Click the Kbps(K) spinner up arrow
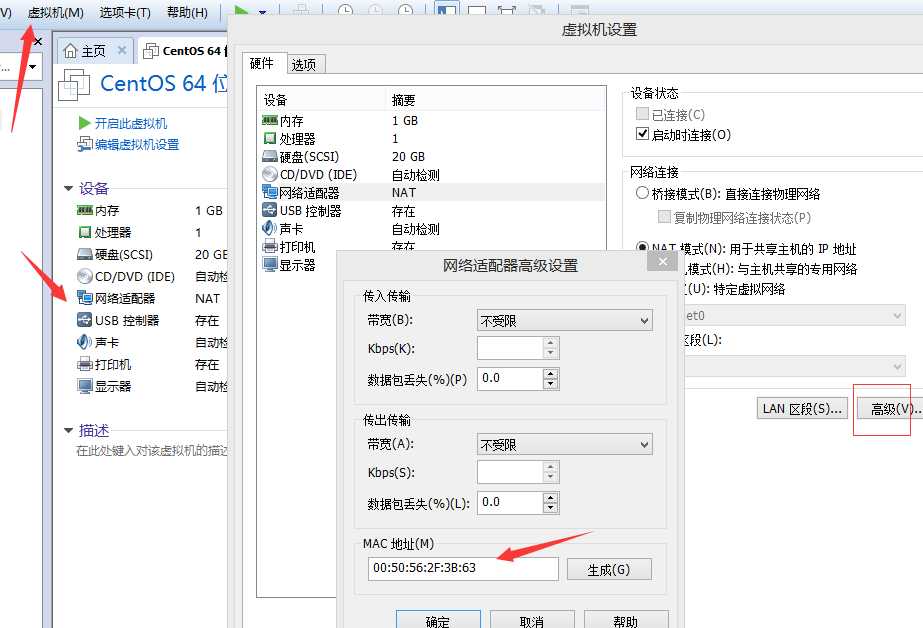Image resolution: width=923 pixels, height=628 pixels. point(550,343)
